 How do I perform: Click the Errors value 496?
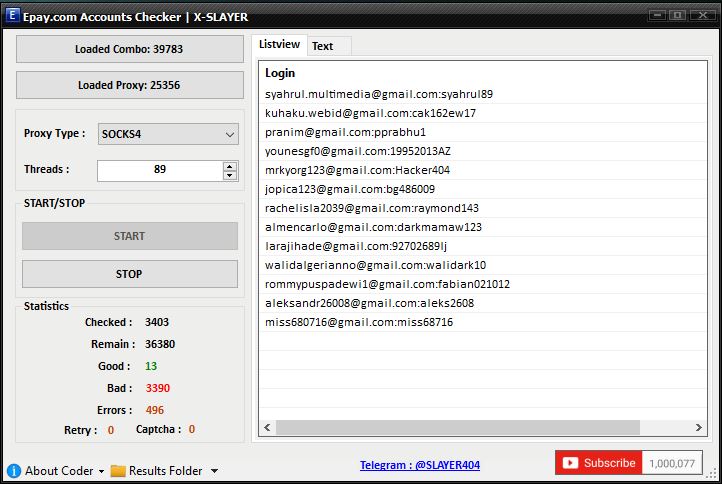point(155,410)
